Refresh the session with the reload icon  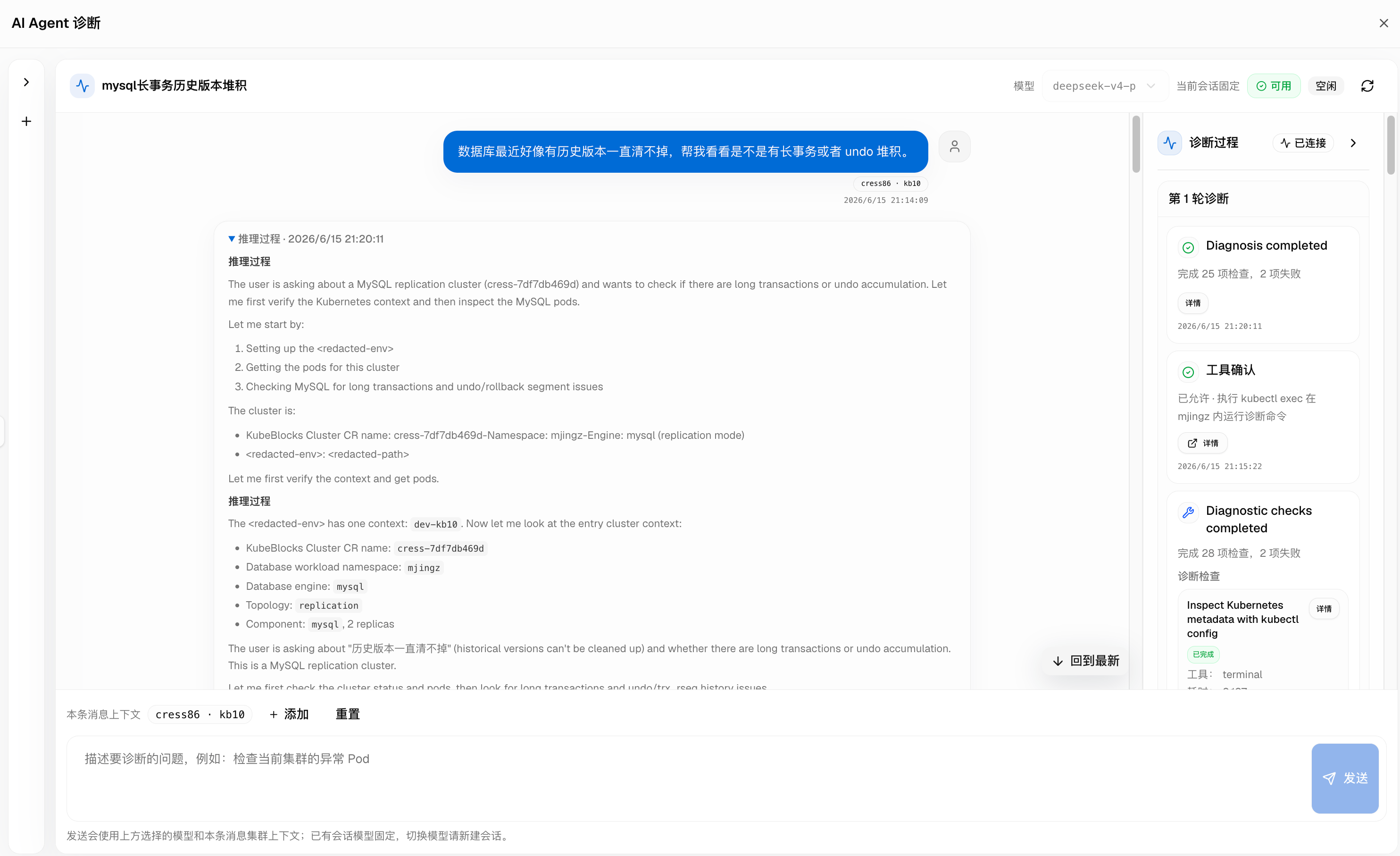click(x=1367, y=86)
